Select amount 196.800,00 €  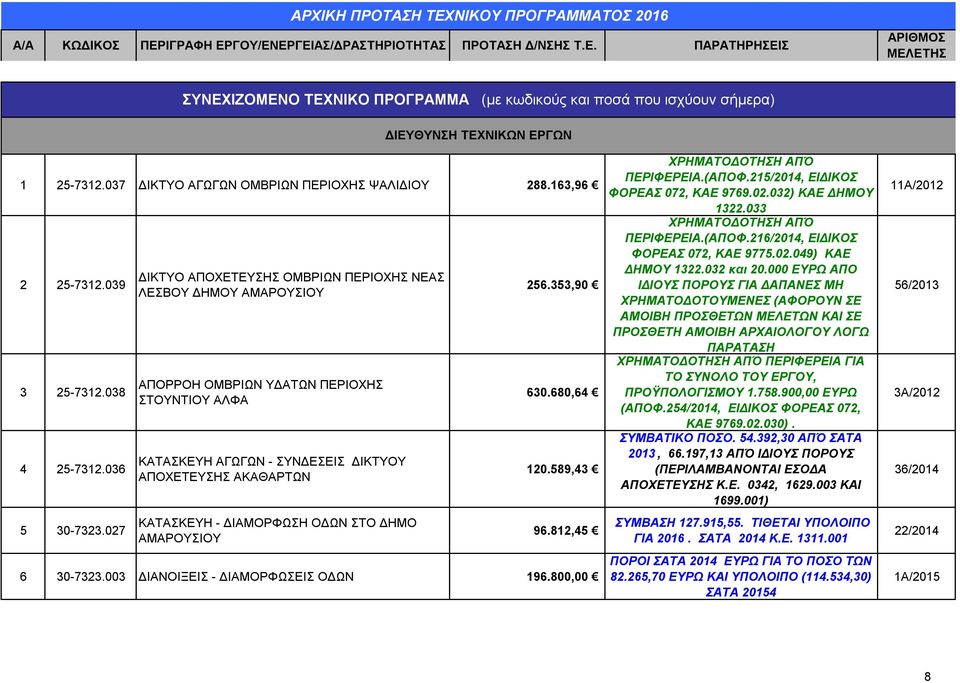click(x=562, y=577)
